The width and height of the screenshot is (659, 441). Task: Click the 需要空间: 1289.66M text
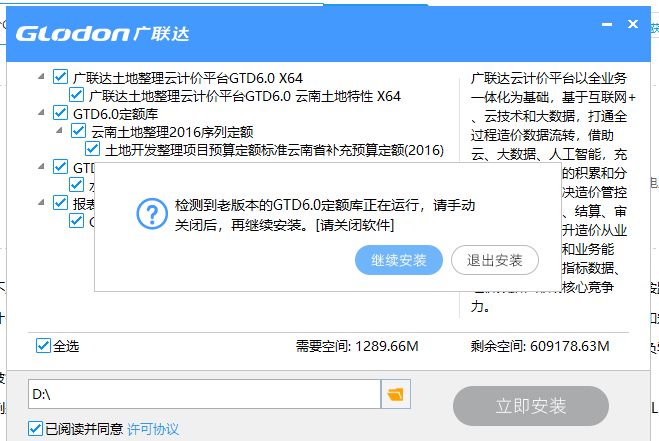[357, 346]
